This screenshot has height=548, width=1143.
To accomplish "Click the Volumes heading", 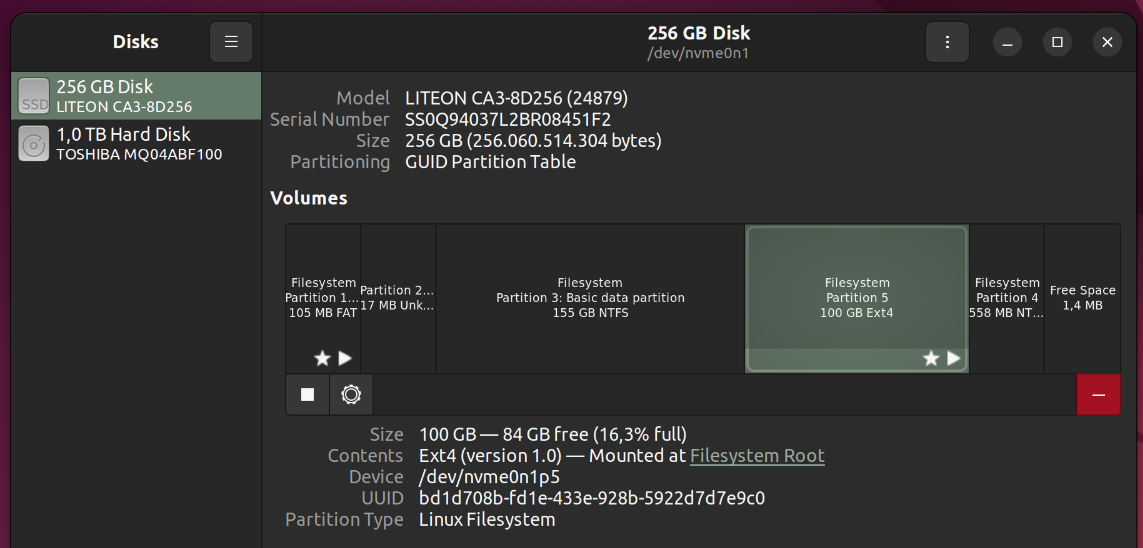I will point(309,198).
